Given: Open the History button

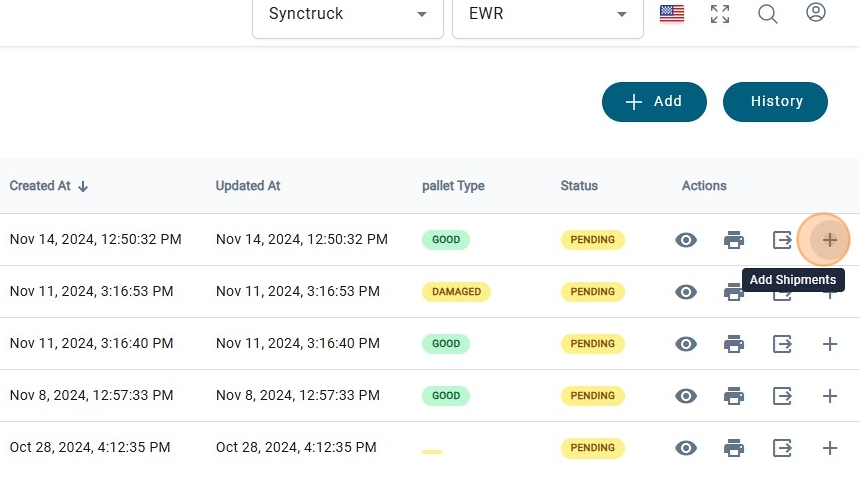Looking at the screenshot, I should click(x=776, y=101).
